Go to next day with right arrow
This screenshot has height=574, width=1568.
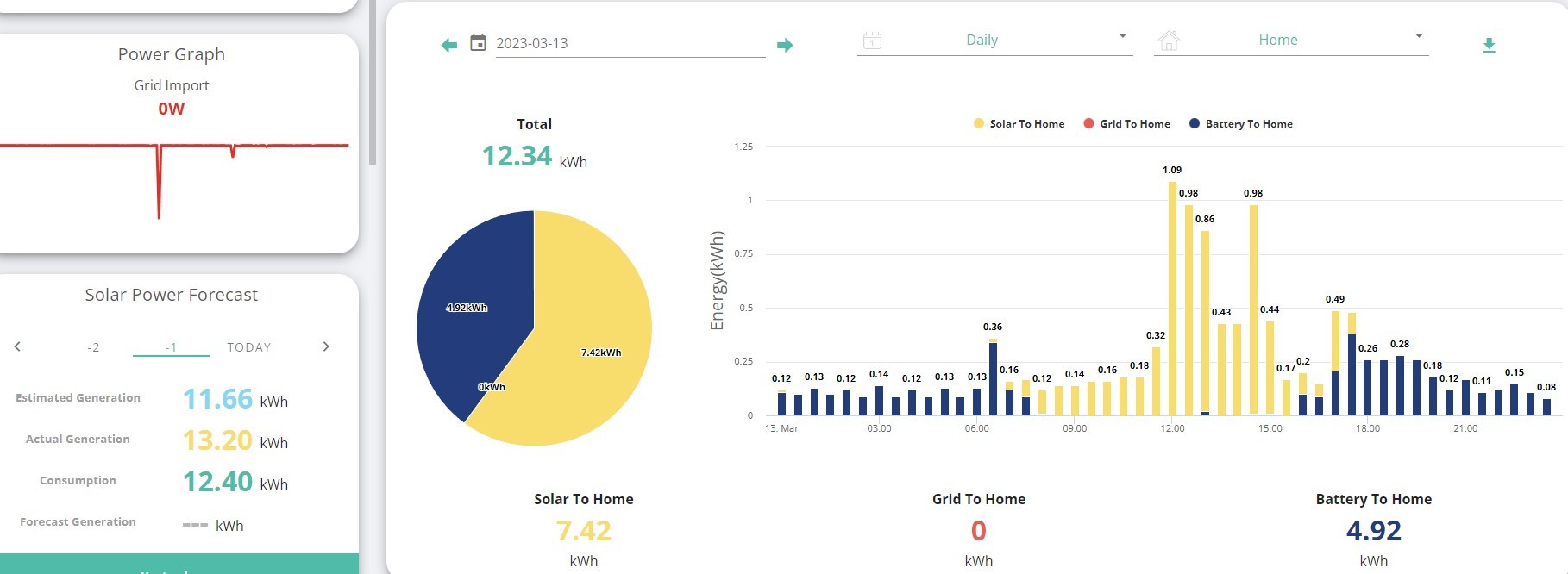coord(784,45)
